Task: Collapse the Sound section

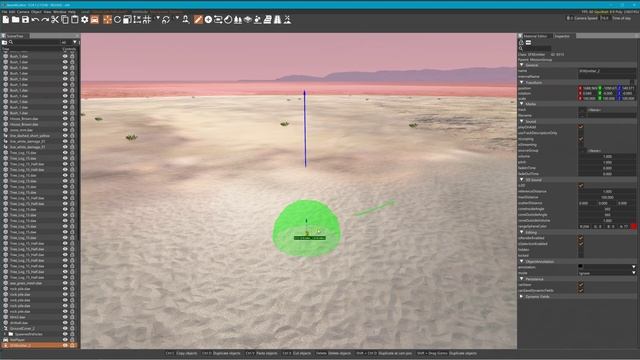Action: [x=522, y=121]
